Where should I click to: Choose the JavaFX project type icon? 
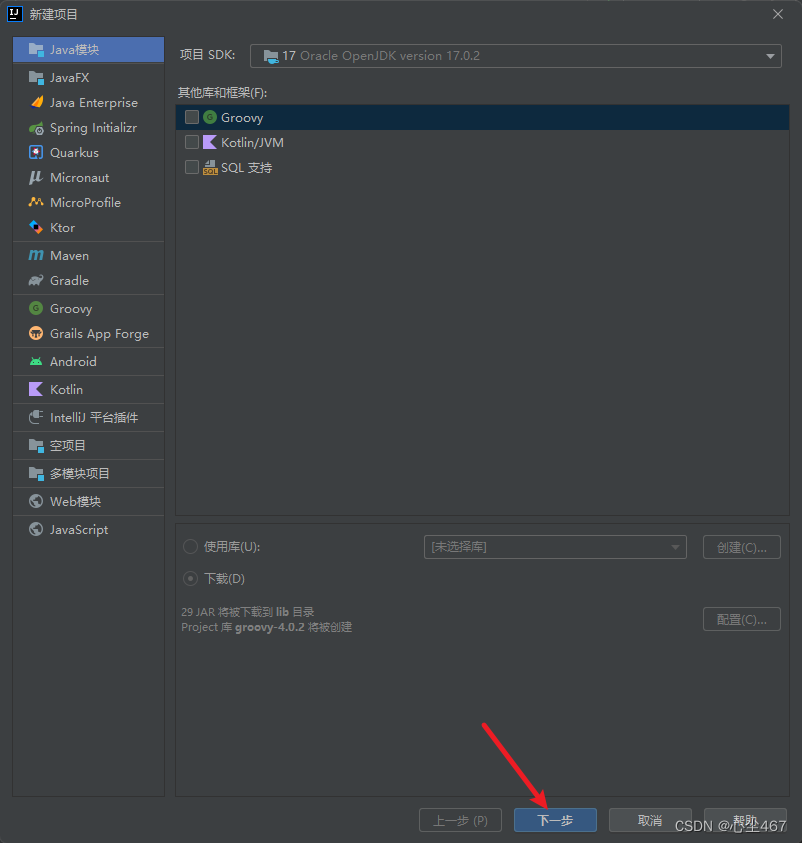tap(36, 78)
